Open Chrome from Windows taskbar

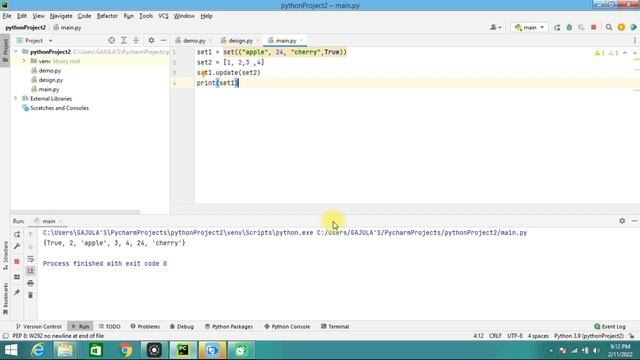tap(126, 350)
